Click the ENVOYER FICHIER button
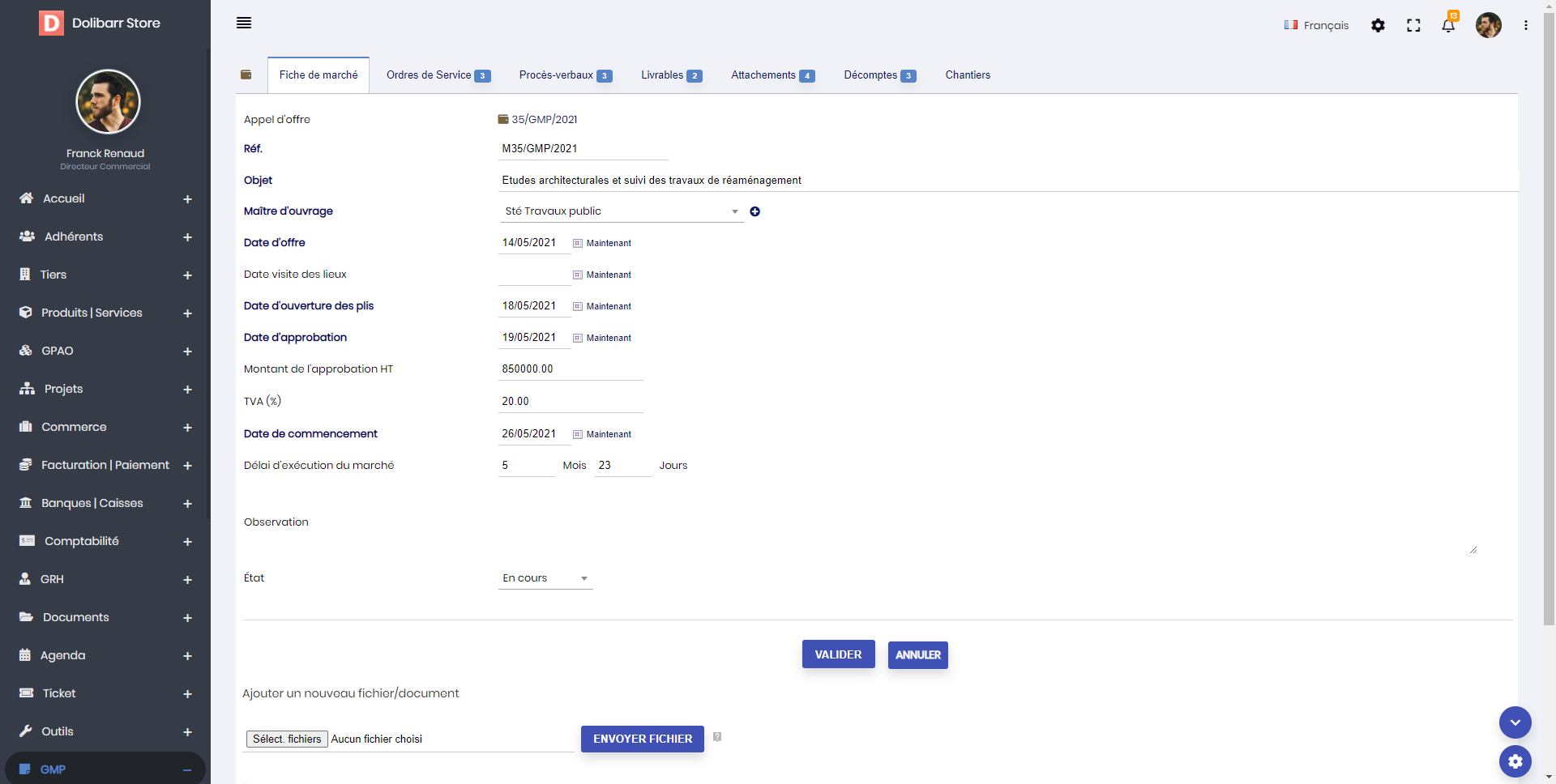This screenshot has width=1556, height=784. 642,739
